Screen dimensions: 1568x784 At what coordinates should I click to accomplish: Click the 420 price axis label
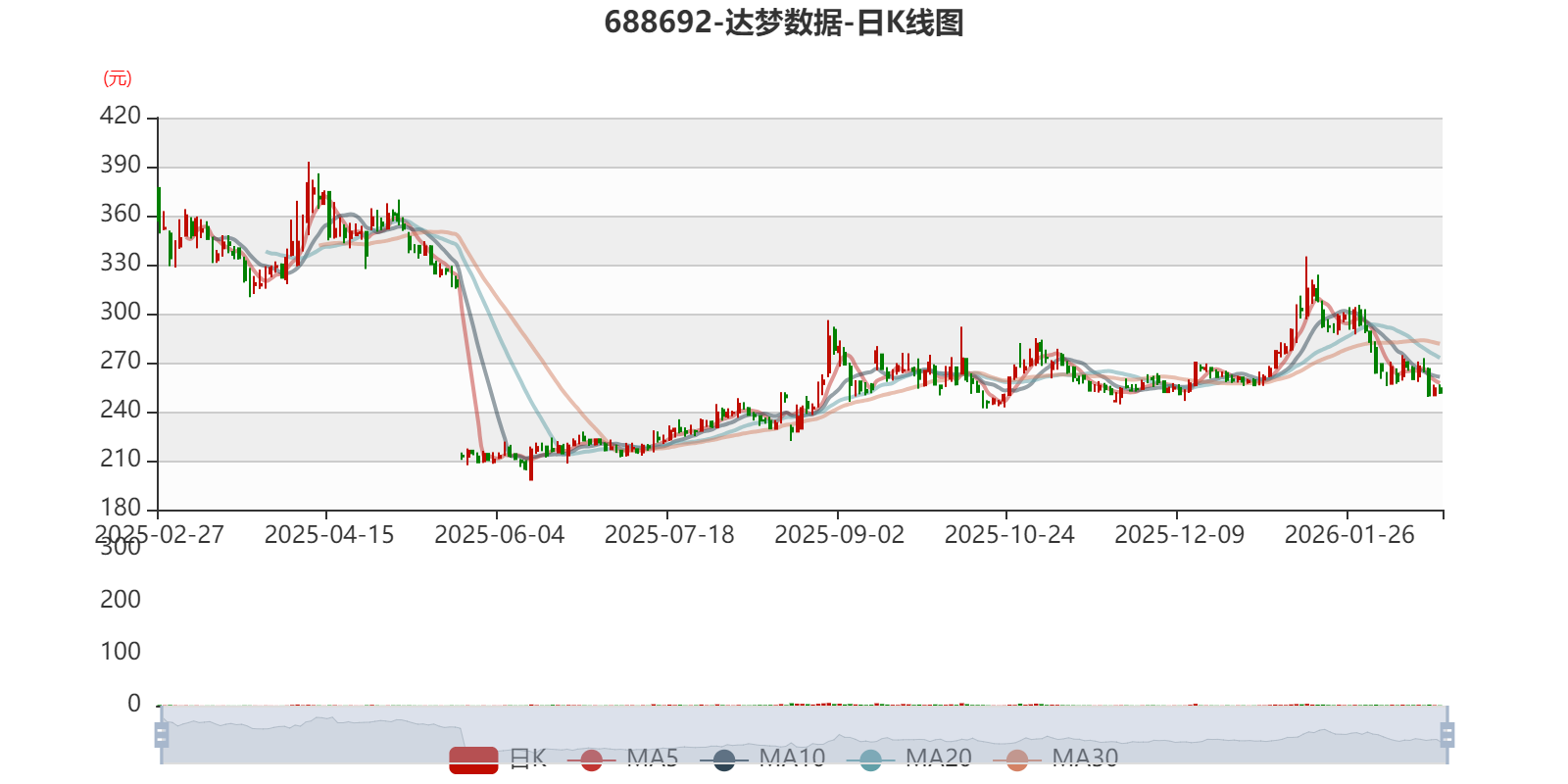(x=121, y=116)
